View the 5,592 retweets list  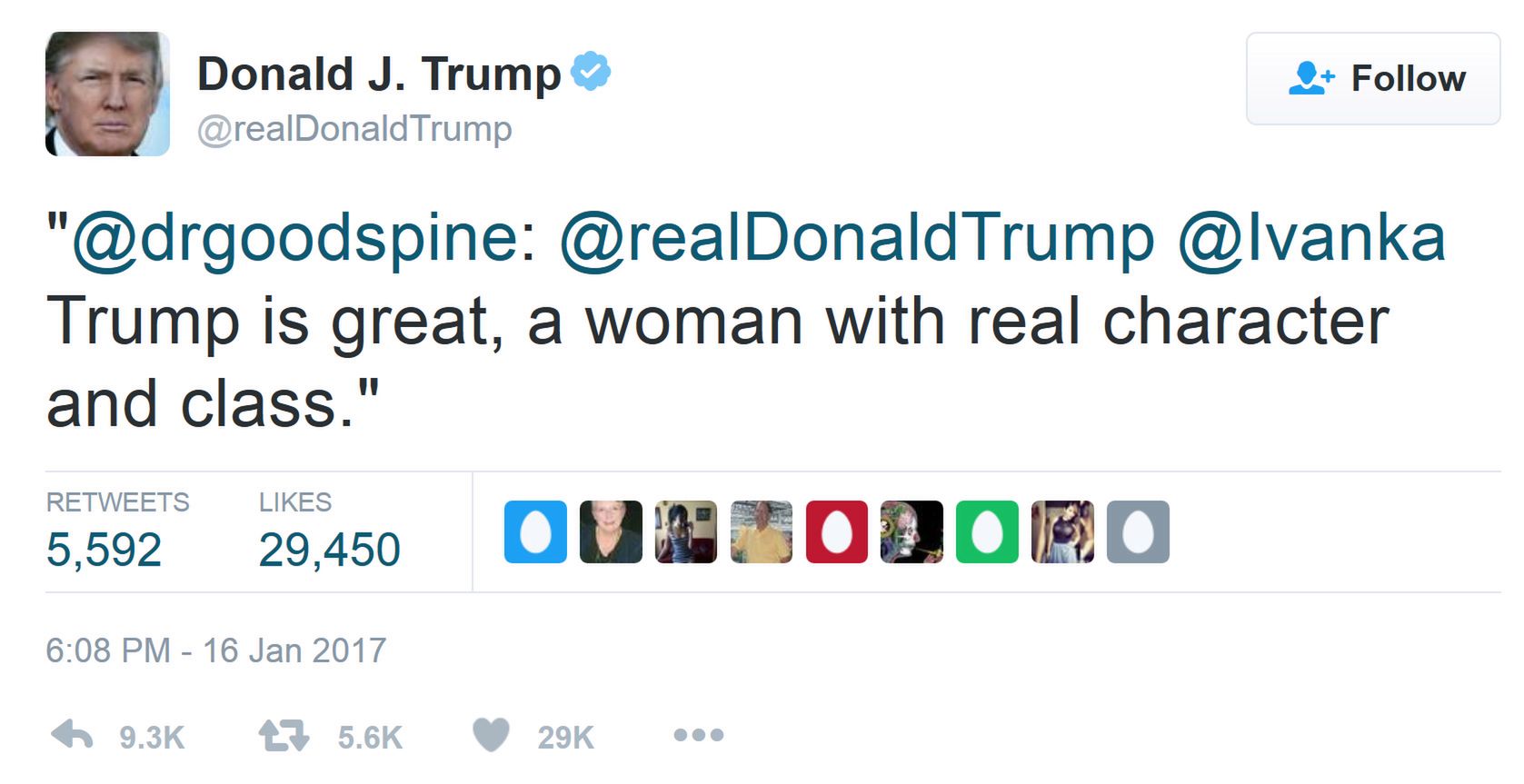[x=104, y=549]
